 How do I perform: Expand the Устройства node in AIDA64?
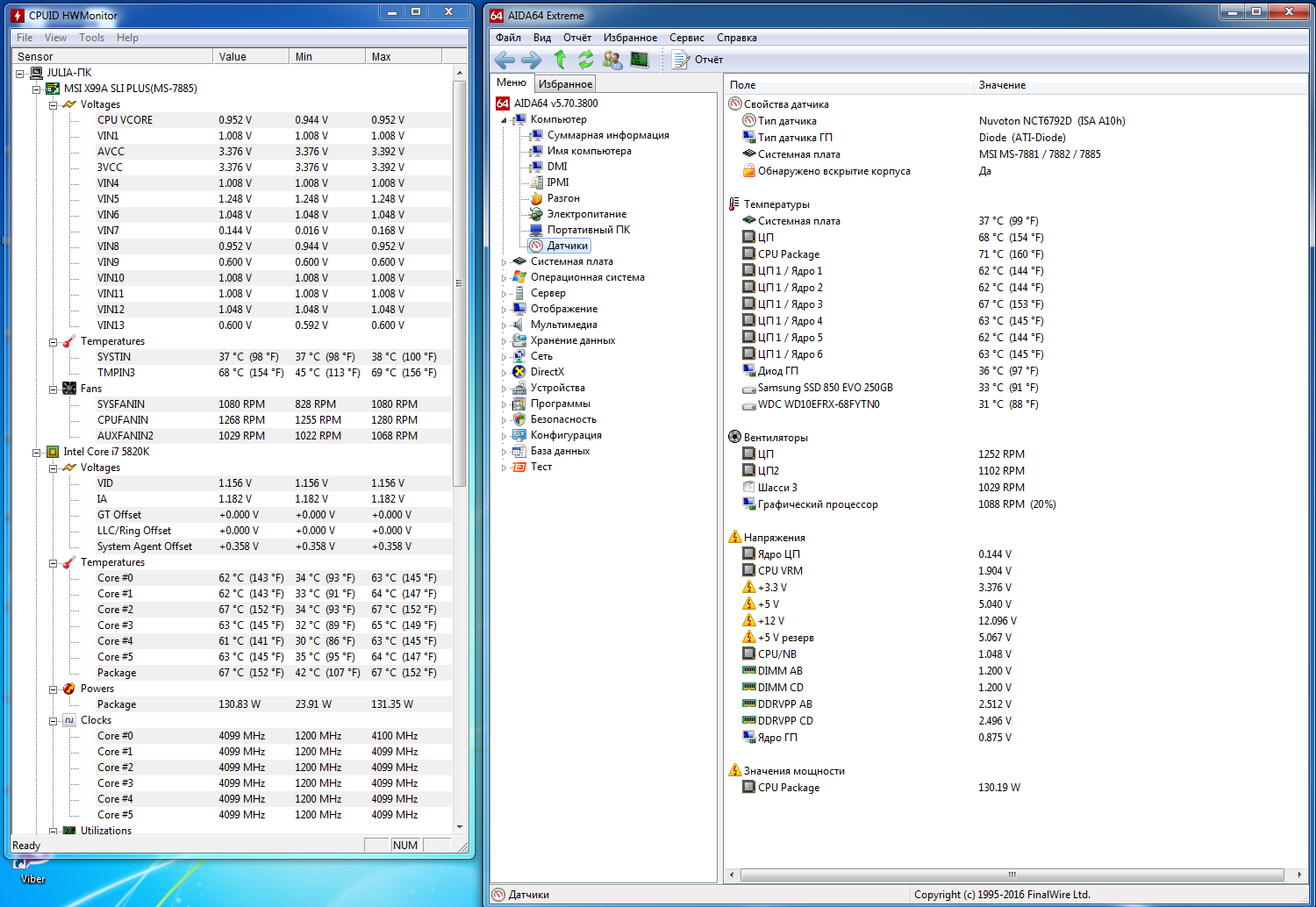click(x=504, y=389)
